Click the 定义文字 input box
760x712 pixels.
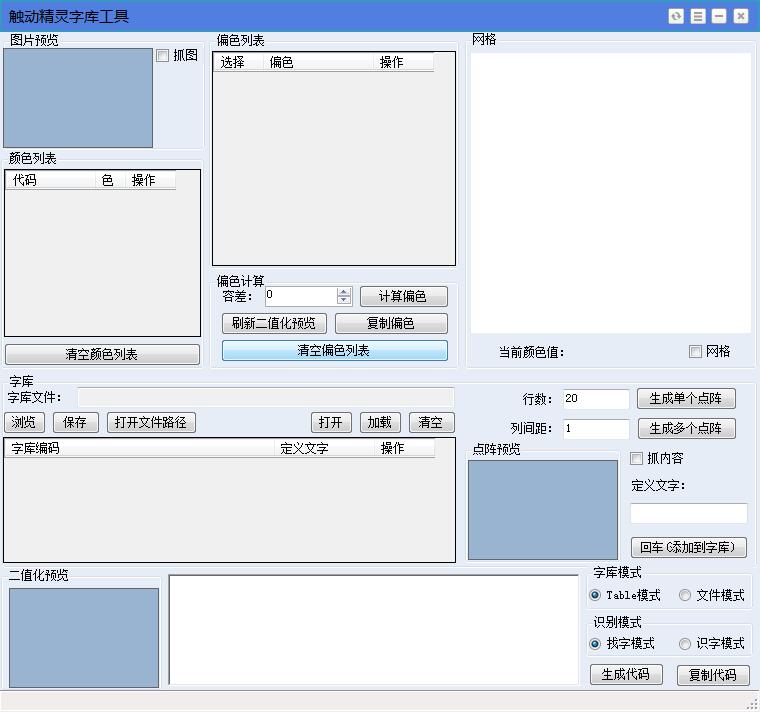point(689,513)
